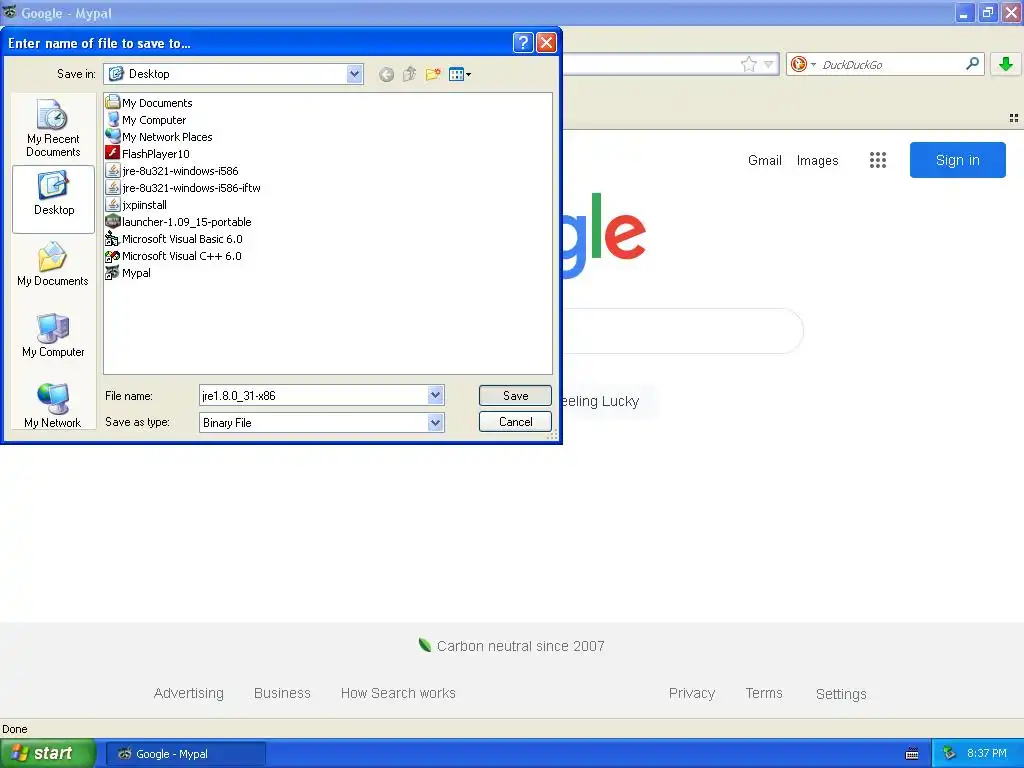This screenshot has height=768, width=1024.
Task: Click the Google Sign in button
Action: [957, 160]
